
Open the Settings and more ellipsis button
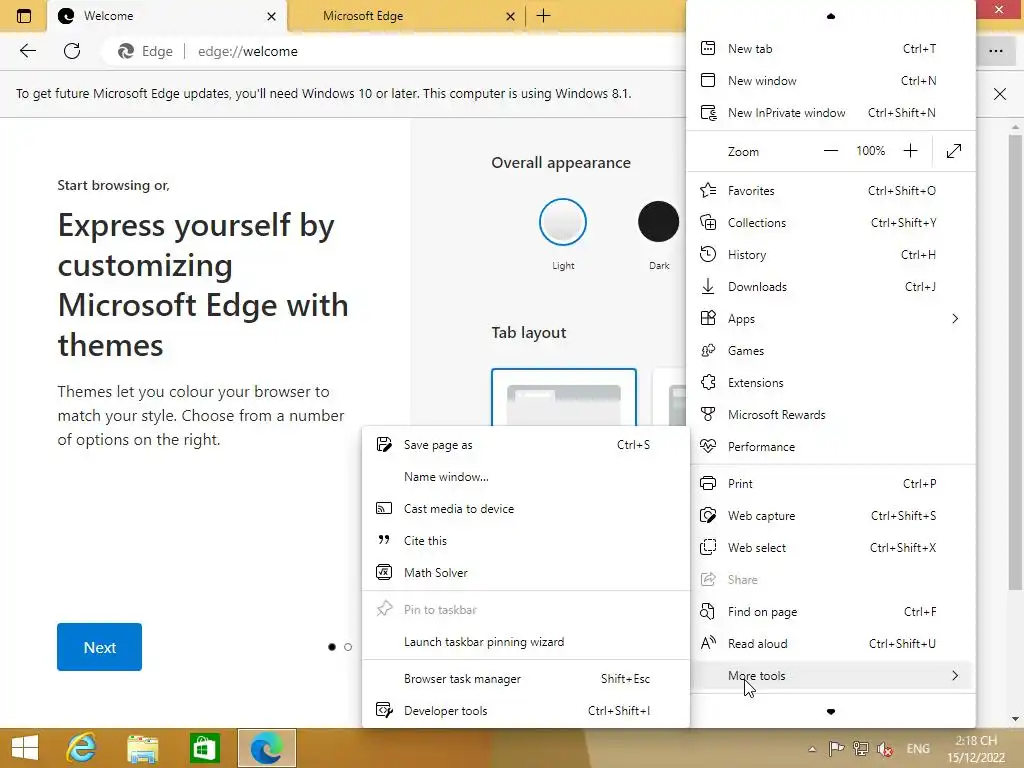point(995,51)
